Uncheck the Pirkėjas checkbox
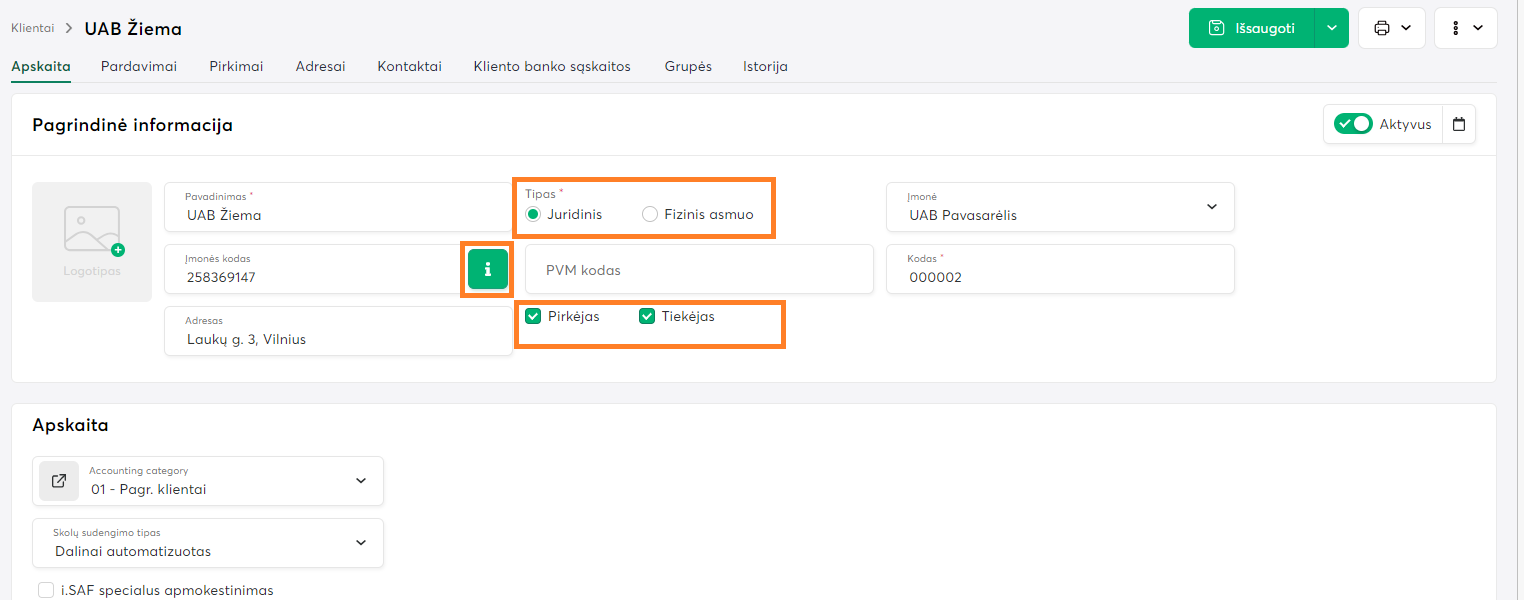This screenshot has width=1524, height=600. [533, 317]
